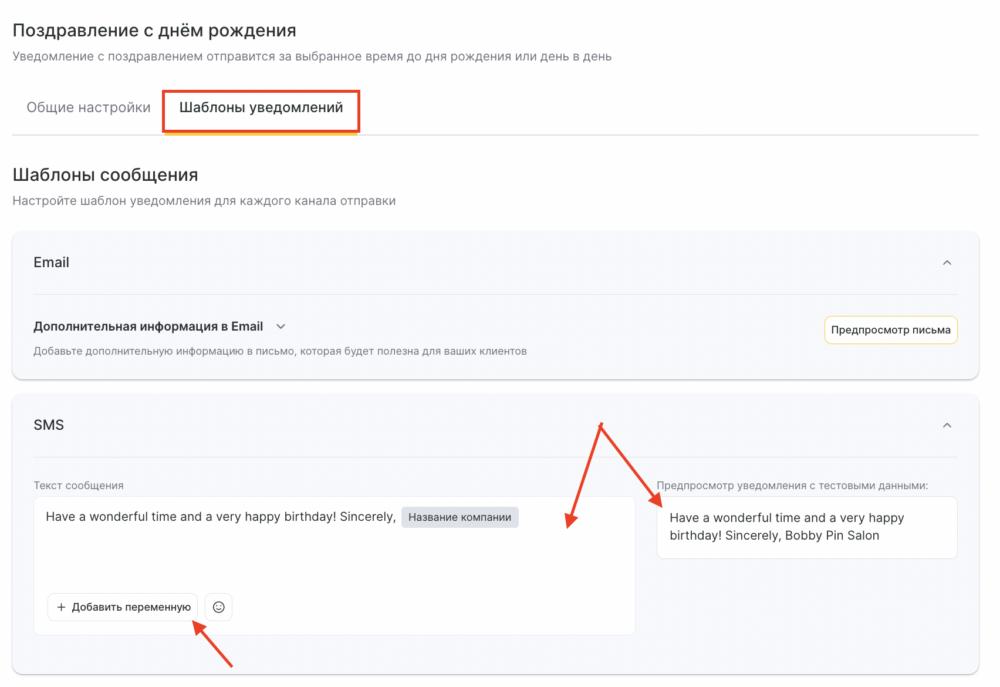Click the SMS notification preview box
The height and width of the screenshot is (687, 1000).
click(x=807, y=527)
